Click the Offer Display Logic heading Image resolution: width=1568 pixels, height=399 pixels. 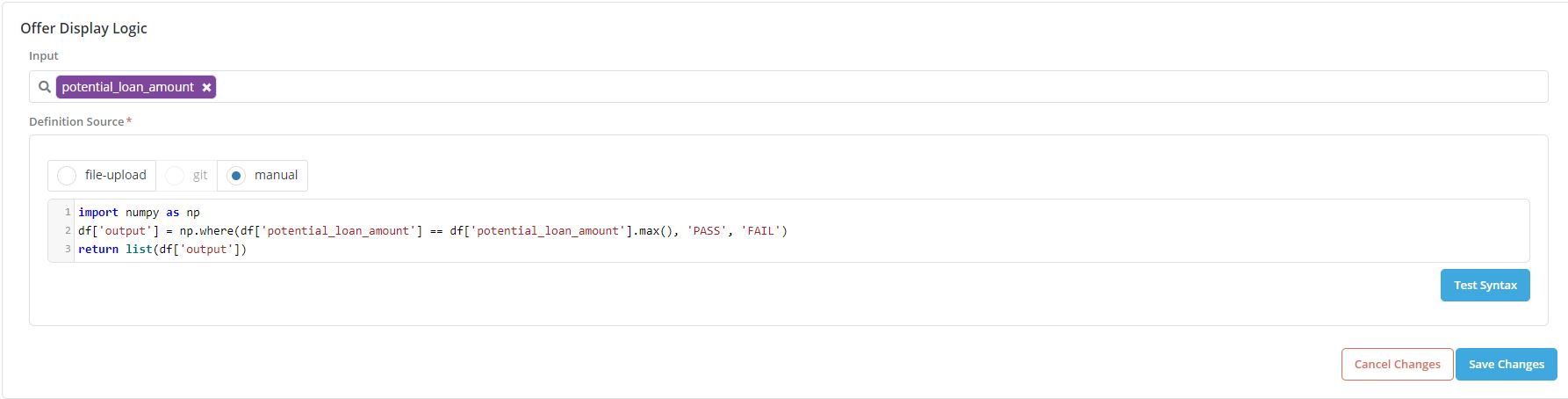[83, 28]
